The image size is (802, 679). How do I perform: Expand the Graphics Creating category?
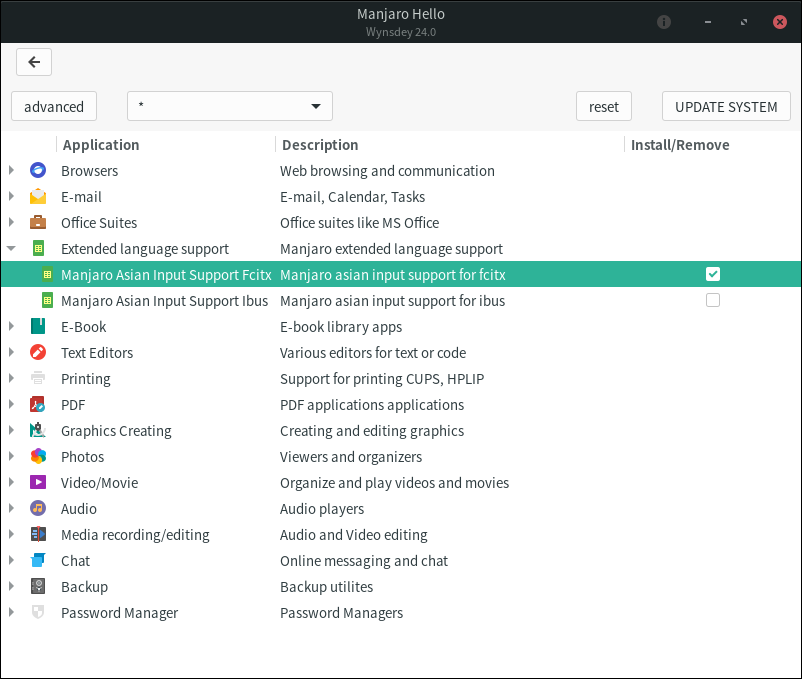[x=11, y=431]
